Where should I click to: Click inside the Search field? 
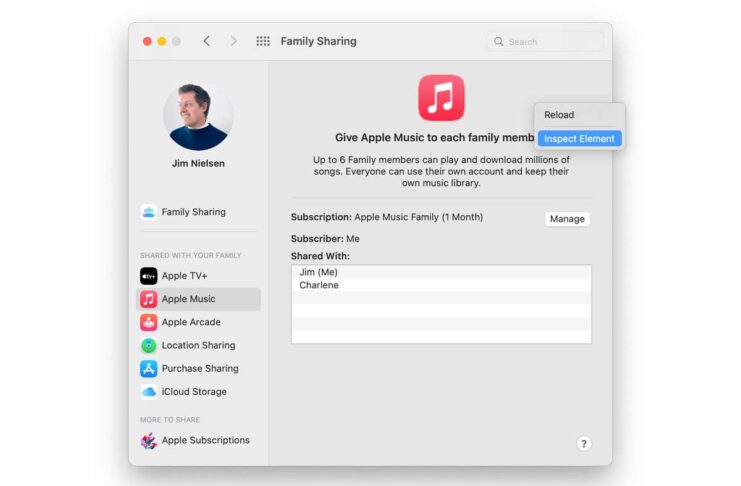545,42
